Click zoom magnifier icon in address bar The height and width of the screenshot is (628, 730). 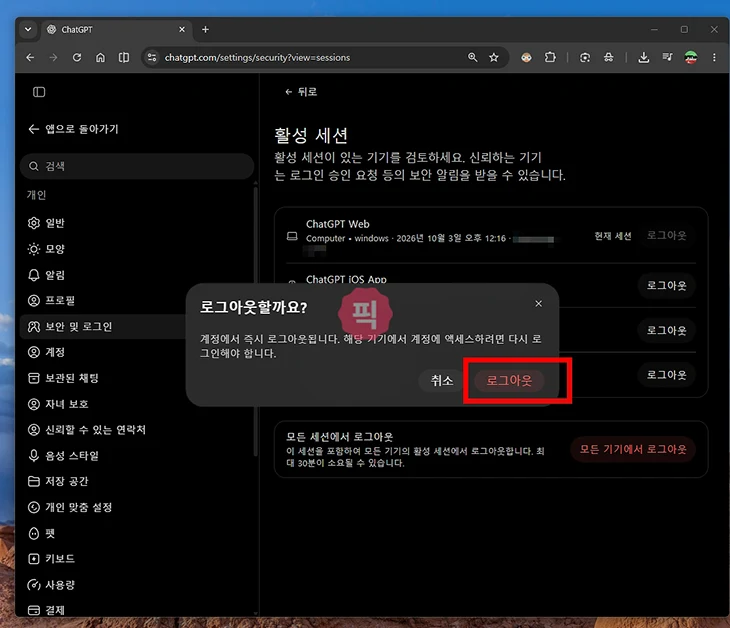click(473, 57)
